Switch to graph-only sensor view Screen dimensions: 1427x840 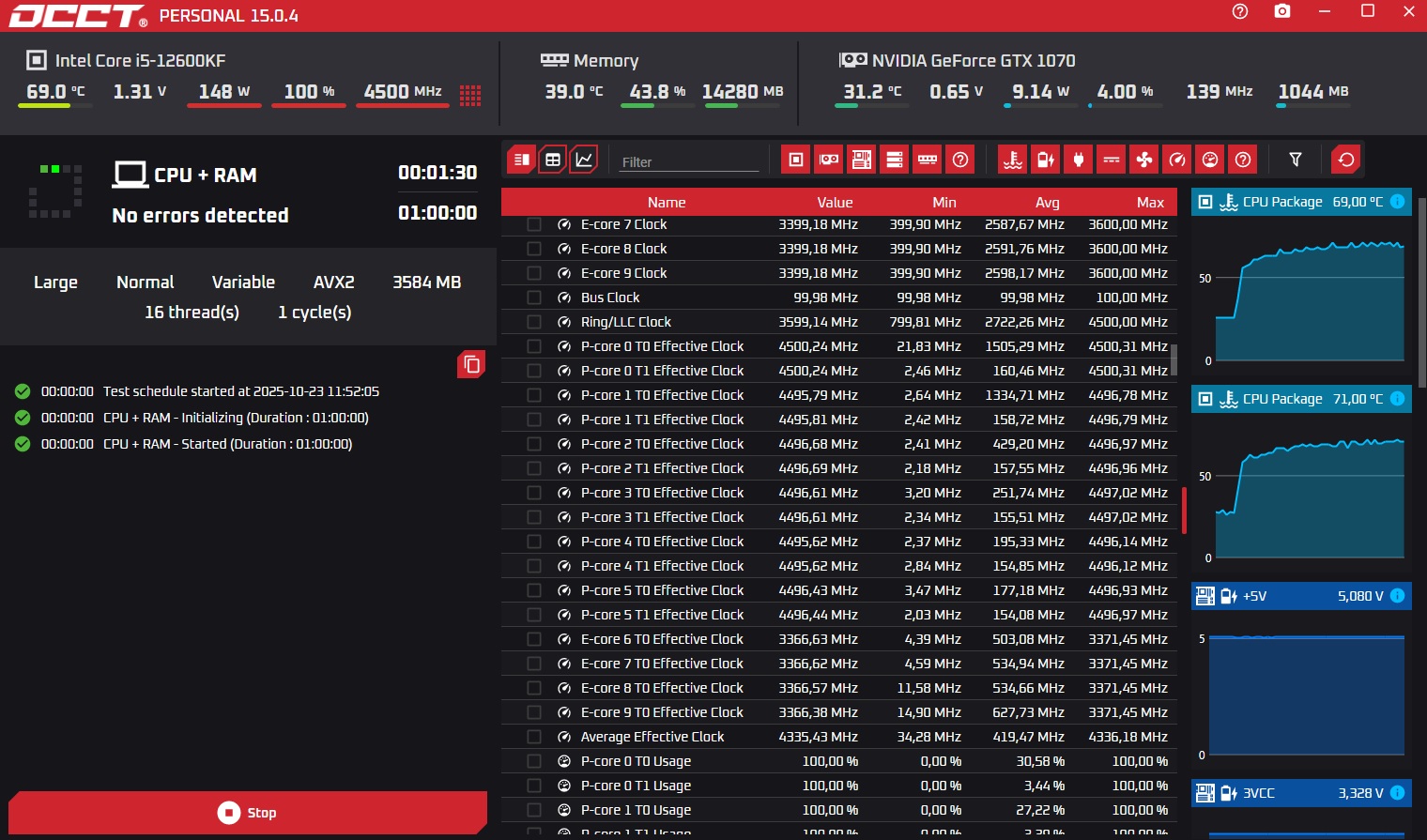coord(584,160)
